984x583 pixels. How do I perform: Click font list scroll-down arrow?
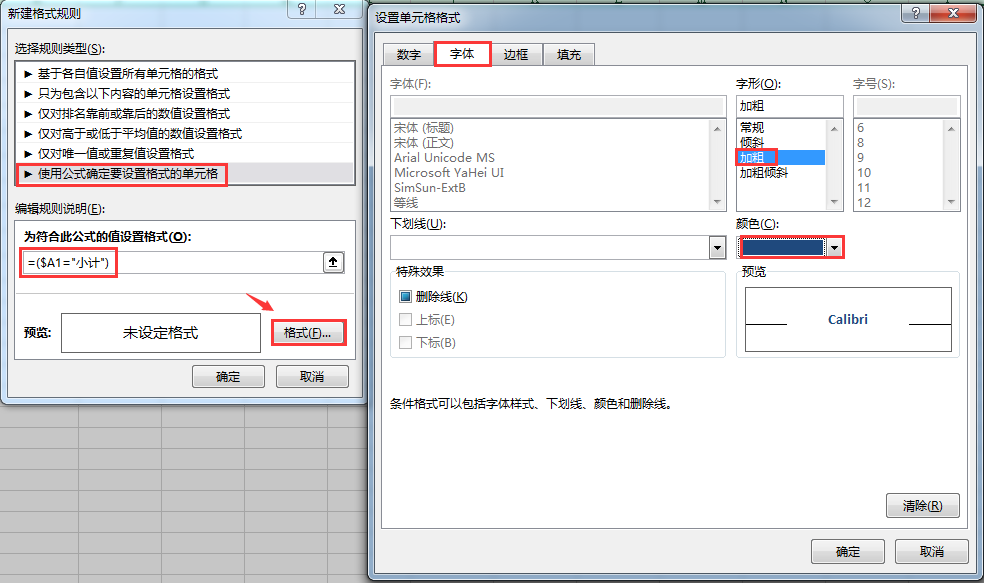[x=717, y=202]
